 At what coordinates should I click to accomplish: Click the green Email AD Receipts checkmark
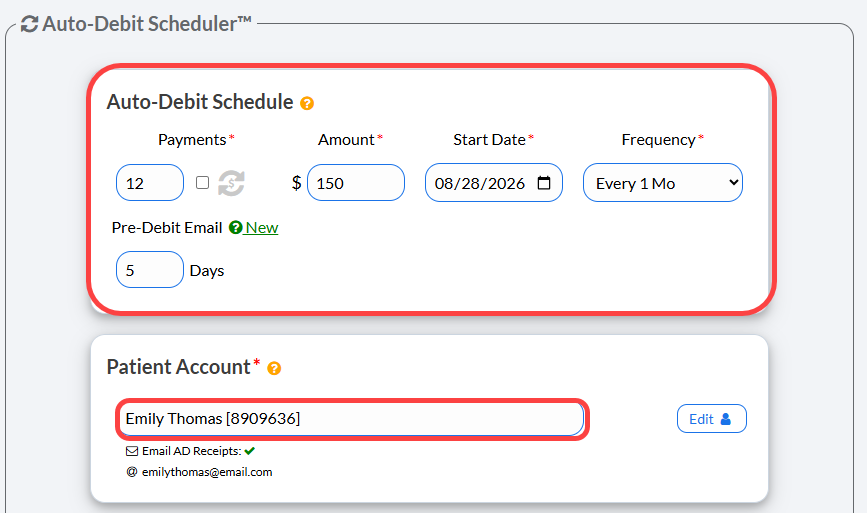[x=250, y=451]
